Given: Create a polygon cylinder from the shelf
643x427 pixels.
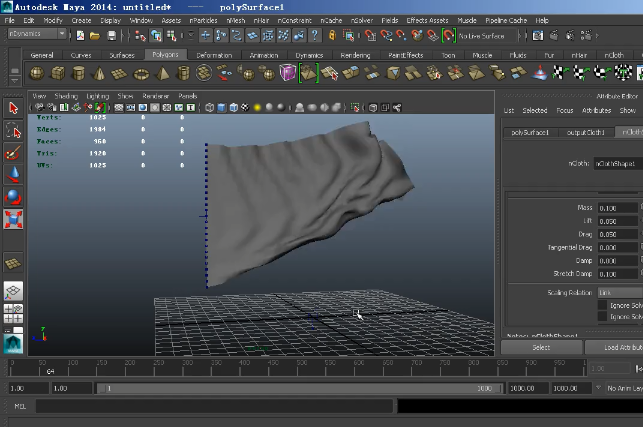Looking at the screenshot, I should point(78,73).
